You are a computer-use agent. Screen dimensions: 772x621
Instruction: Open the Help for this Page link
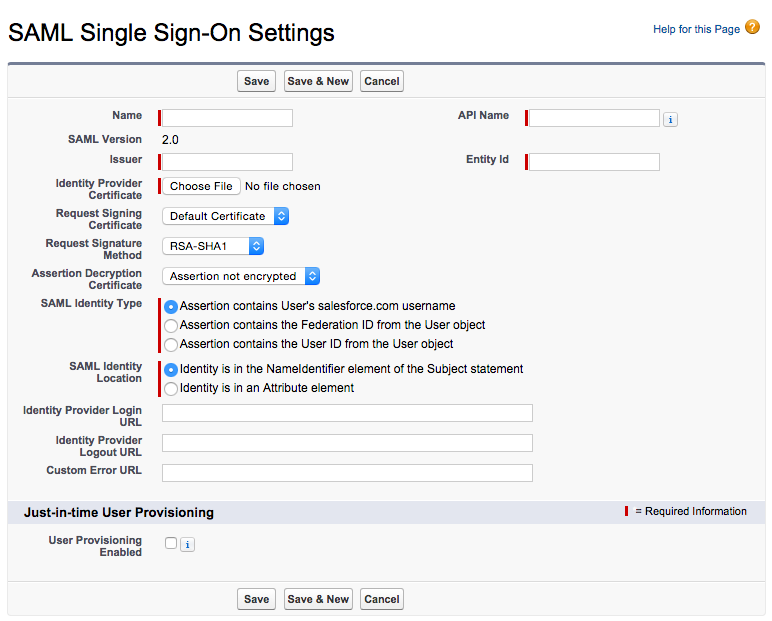click(696, 29)
